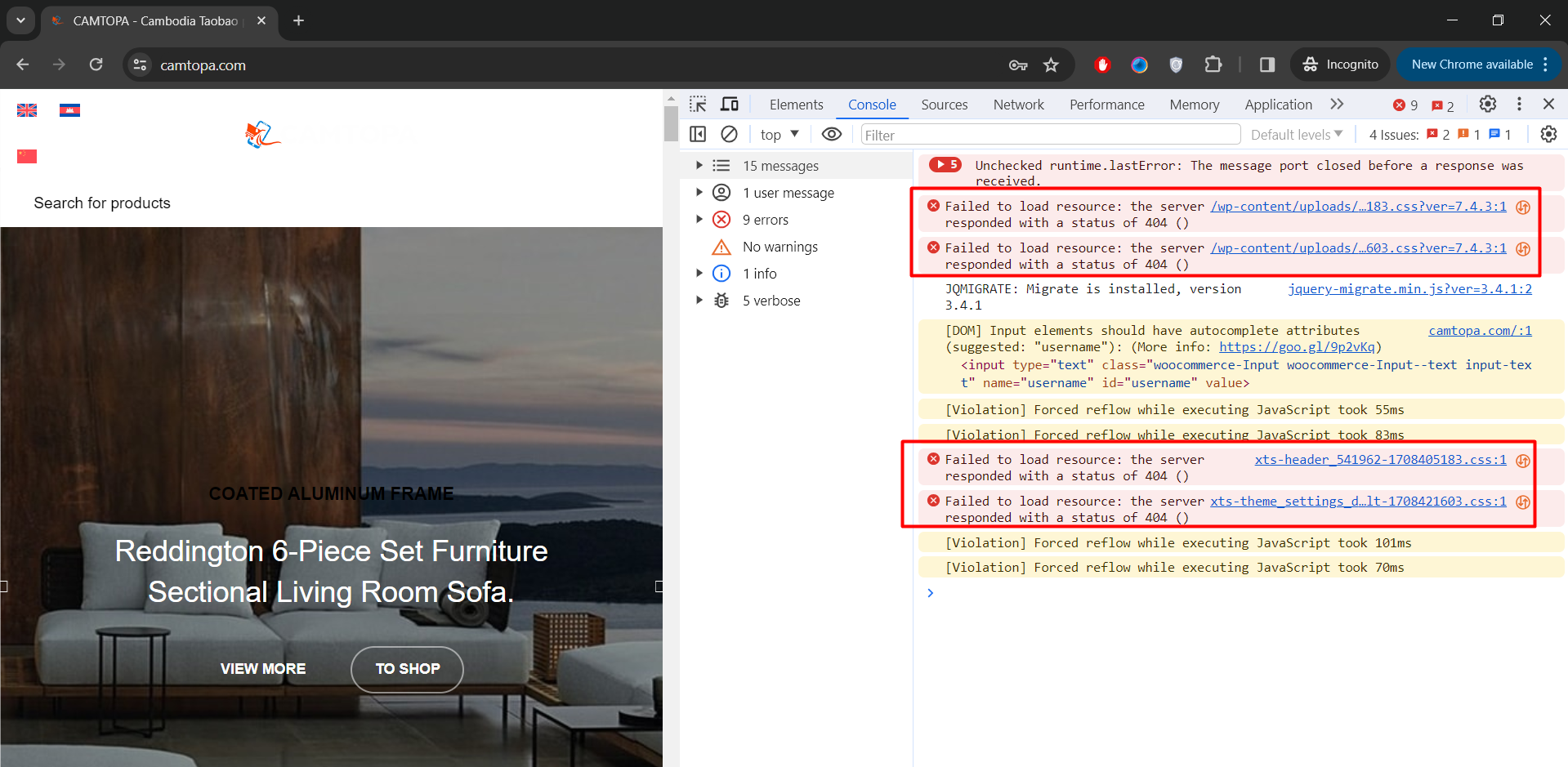This screenshot has height=767, width=1568.
Task: Expand the 9 errors group
Action: click(x=699, y=219)
